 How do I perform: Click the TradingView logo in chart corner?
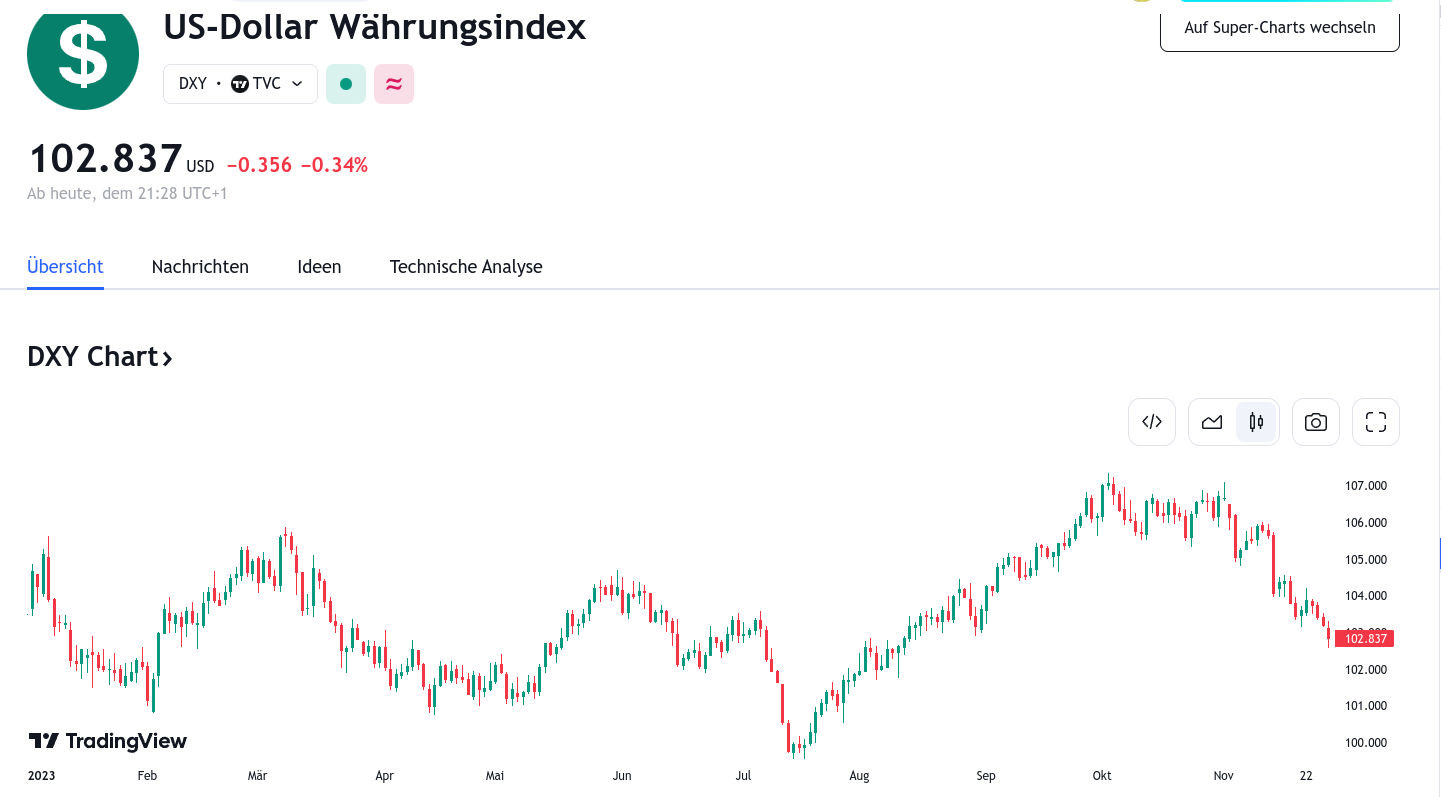(x=107, y=740)
